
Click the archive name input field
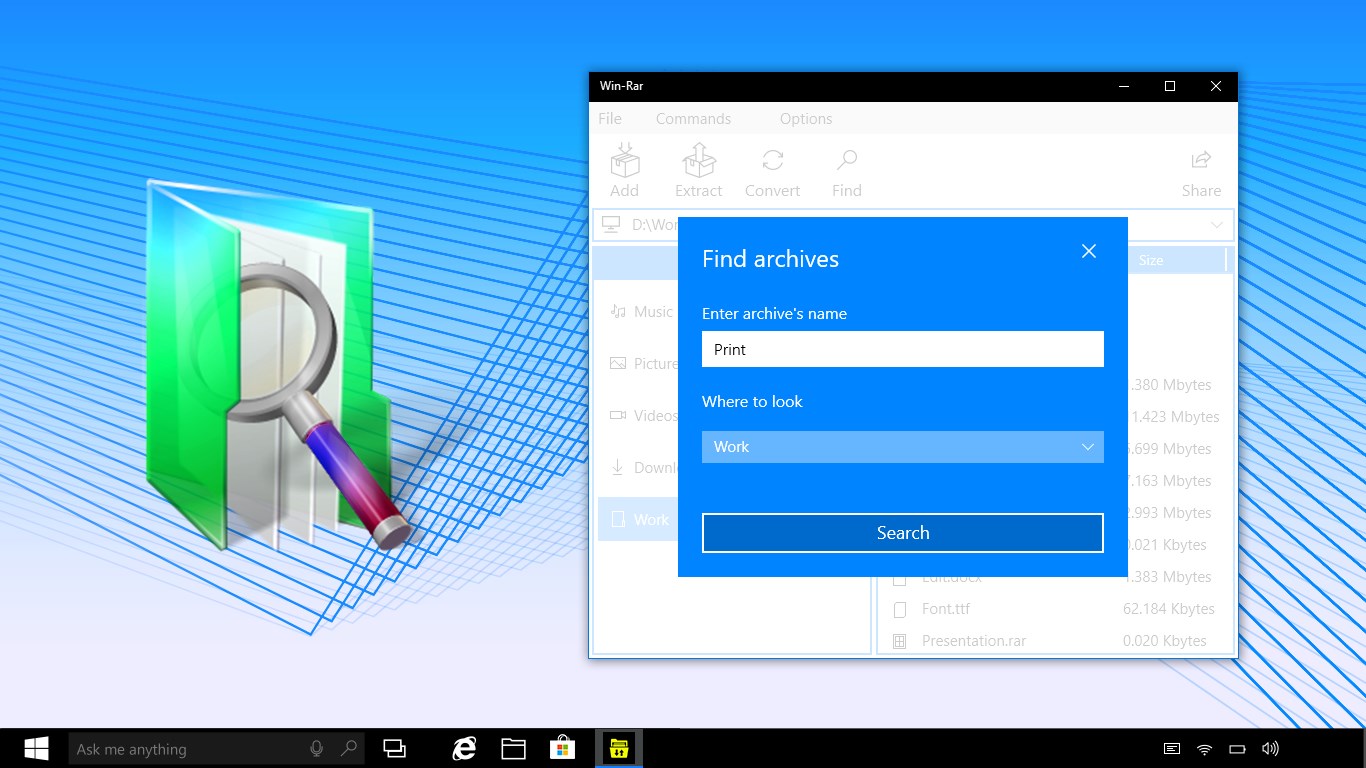[x=903, y=349]
